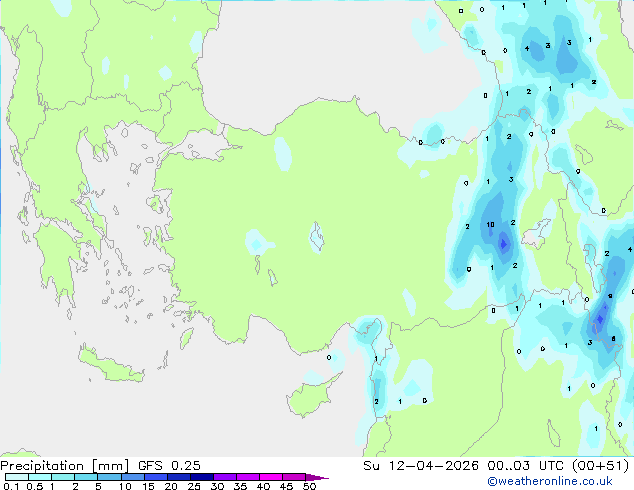The height and width of the screenshot is (490, 634).
Task: Click the date "Su 12-04-2026"
Action: click(421, 466)
